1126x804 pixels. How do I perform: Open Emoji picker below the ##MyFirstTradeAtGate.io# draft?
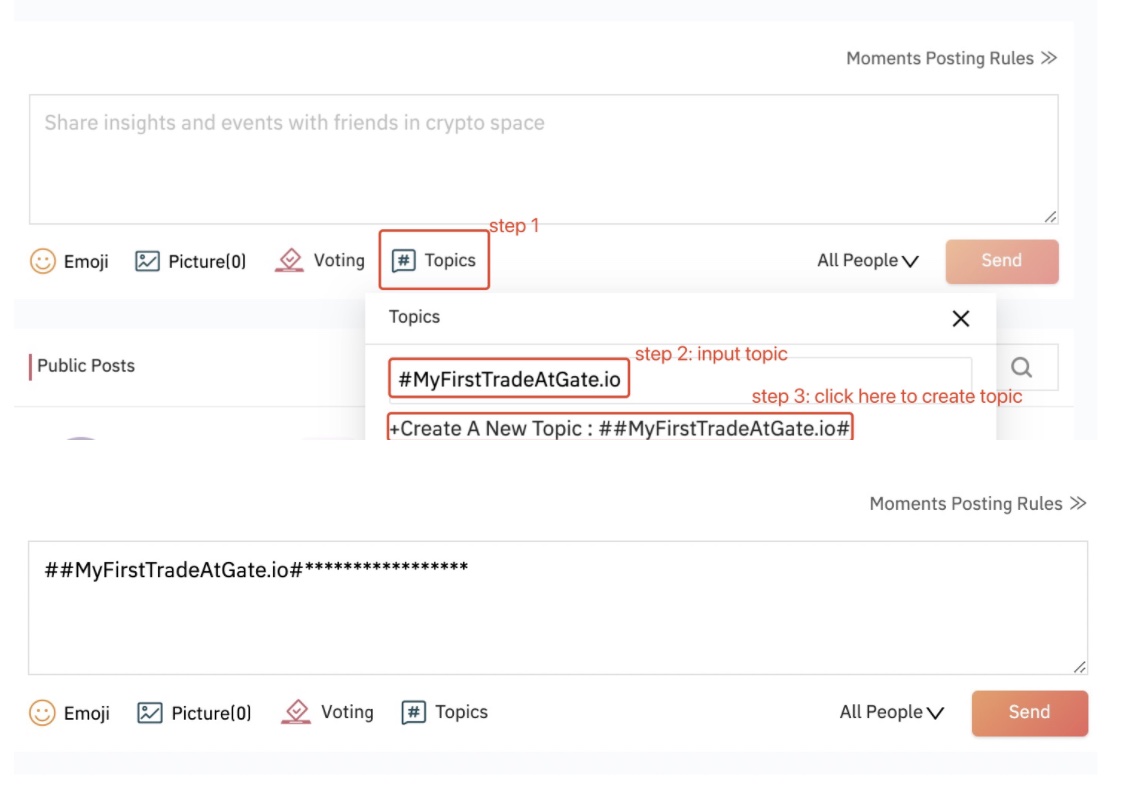[x=43, y=713]
